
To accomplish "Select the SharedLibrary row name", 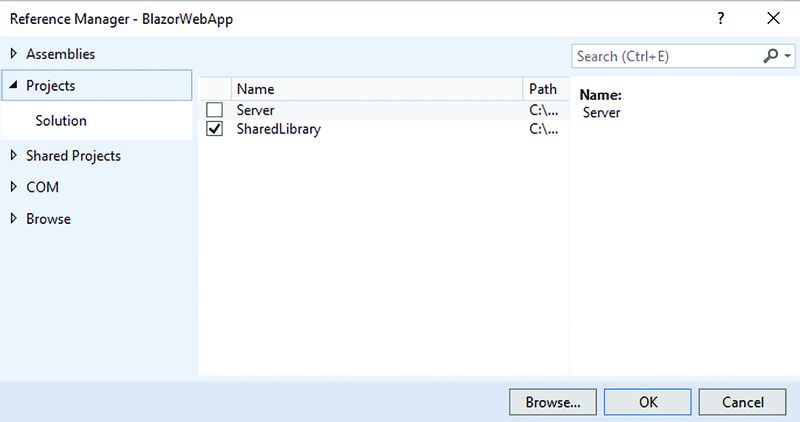I will click(279, 129).
